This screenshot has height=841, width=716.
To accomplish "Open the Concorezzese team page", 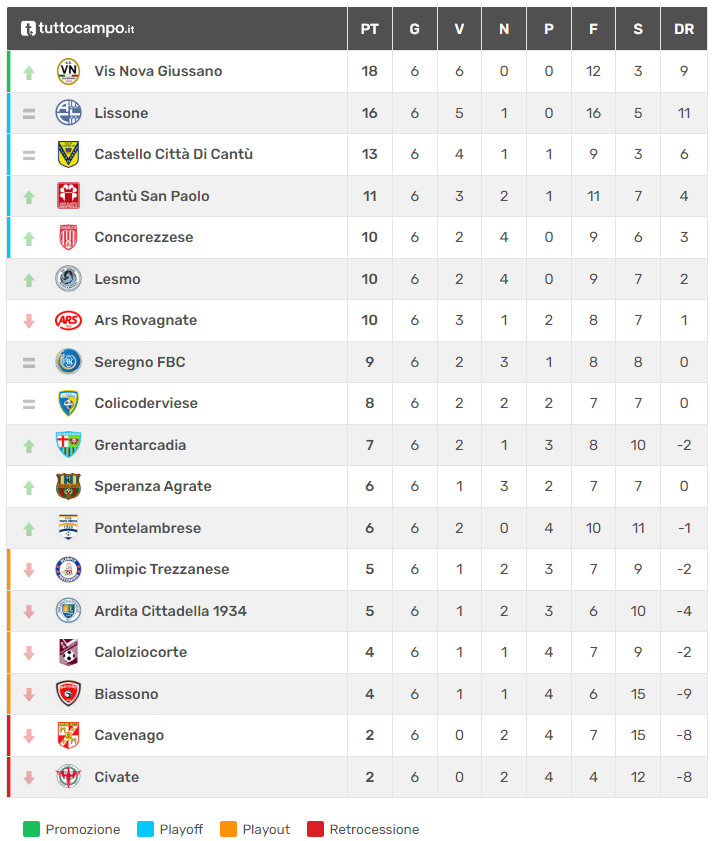I will point(144,238).
